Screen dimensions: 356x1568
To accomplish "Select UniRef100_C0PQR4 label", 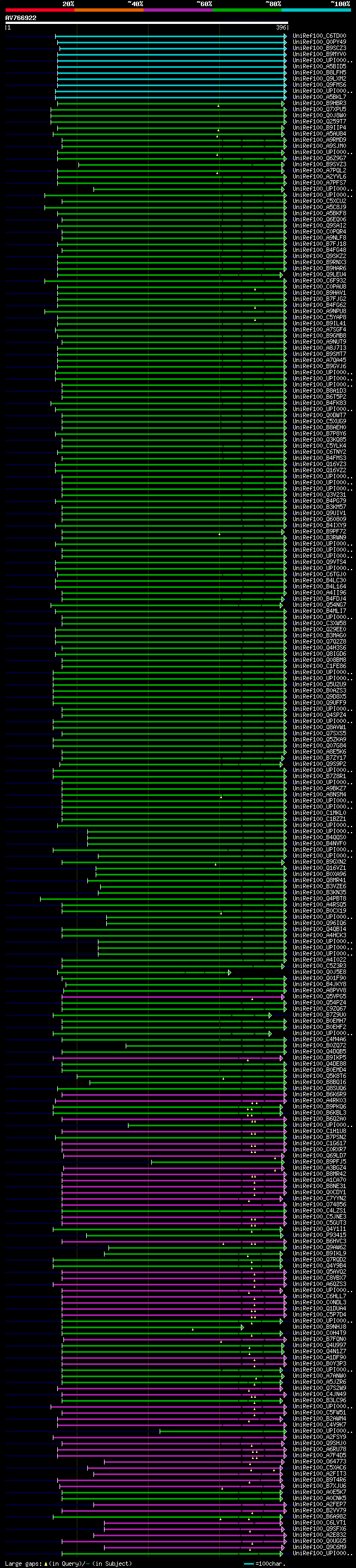I will pos(319,232).
